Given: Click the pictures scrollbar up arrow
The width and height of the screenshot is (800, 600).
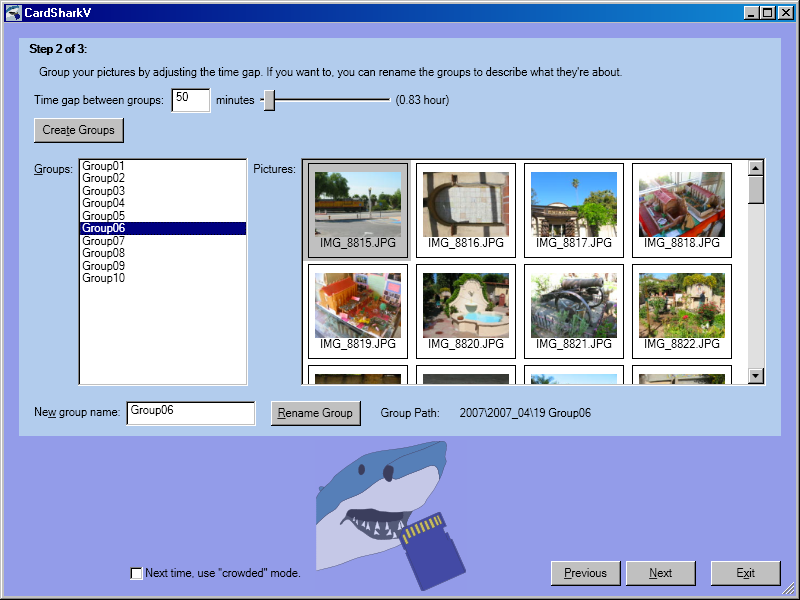Looking at the screenshot, I should click(x=756, y=168).
